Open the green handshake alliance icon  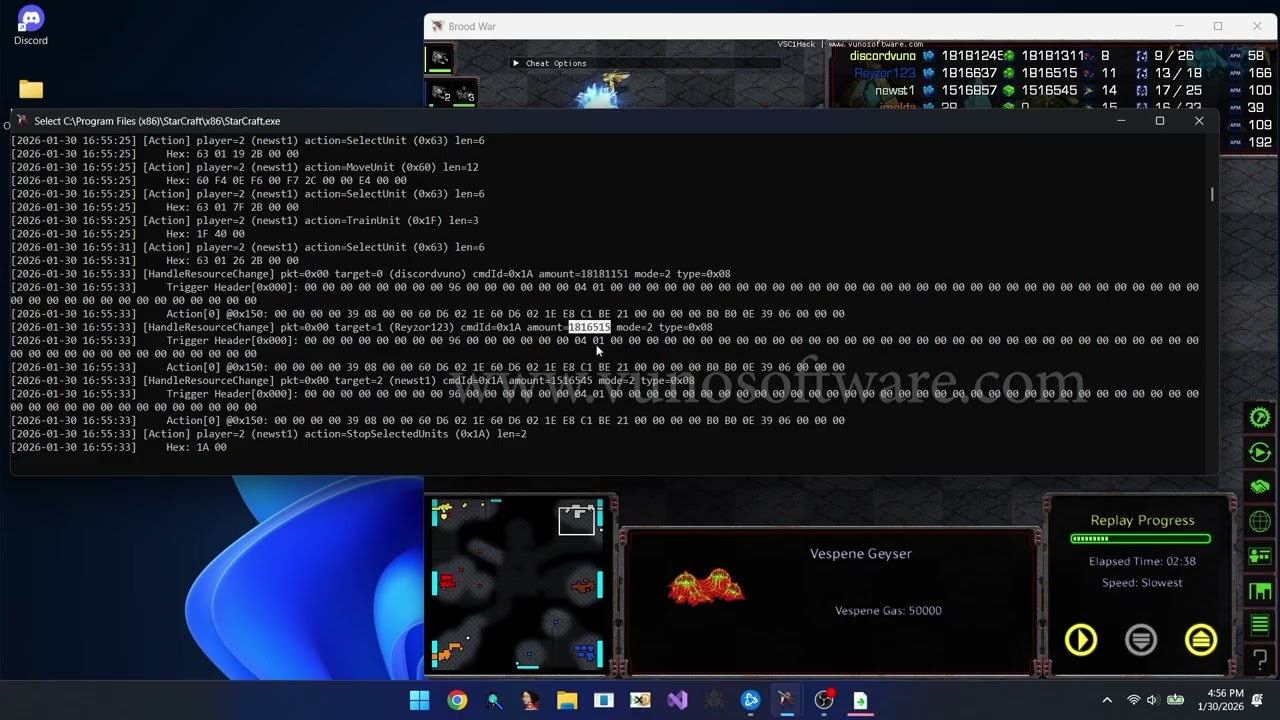click(x=1260, y=487)
